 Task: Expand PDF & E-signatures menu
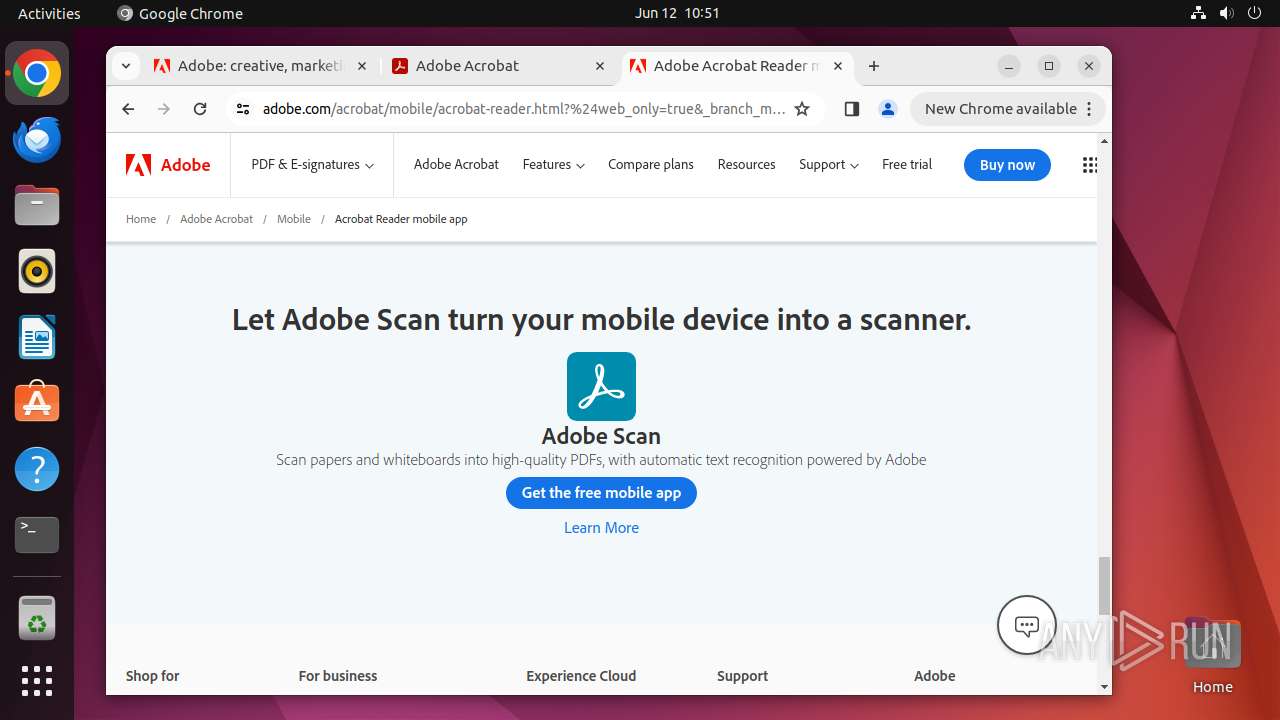[x=312, y=165]
